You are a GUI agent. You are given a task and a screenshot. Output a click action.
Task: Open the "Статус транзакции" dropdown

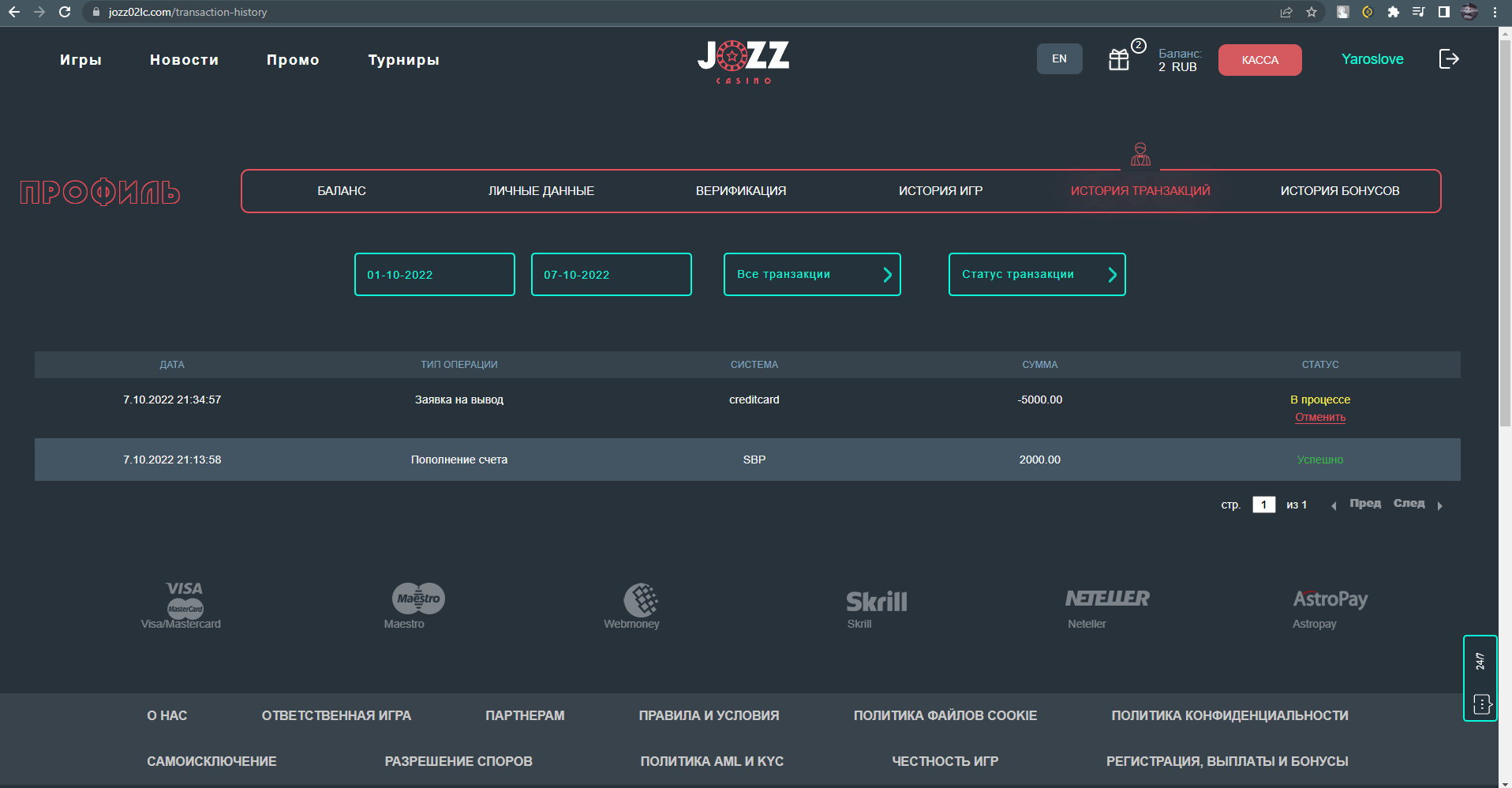coord(1037,275)
